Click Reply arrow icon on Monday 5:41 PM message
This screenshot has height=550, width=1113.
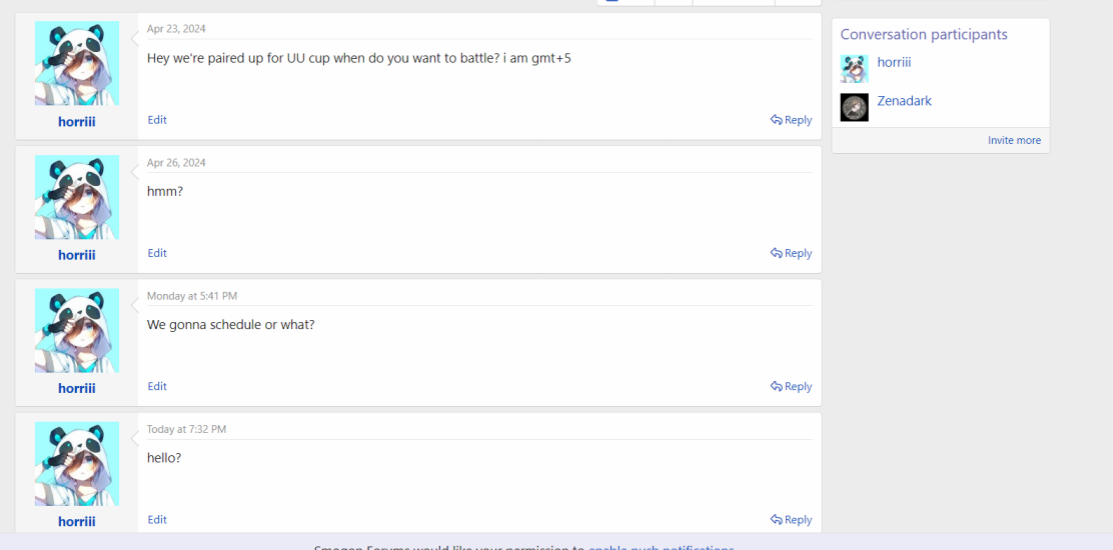(776, 386)
